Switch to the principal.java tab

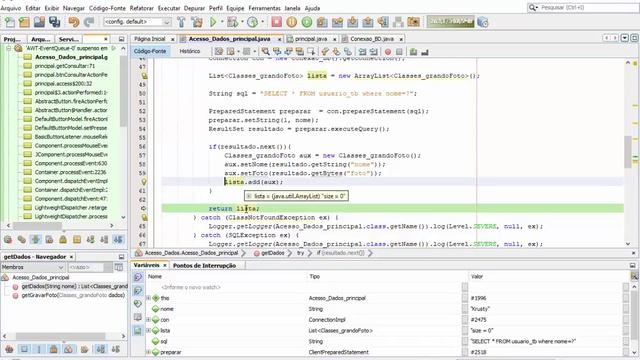[x=310, y=39]
